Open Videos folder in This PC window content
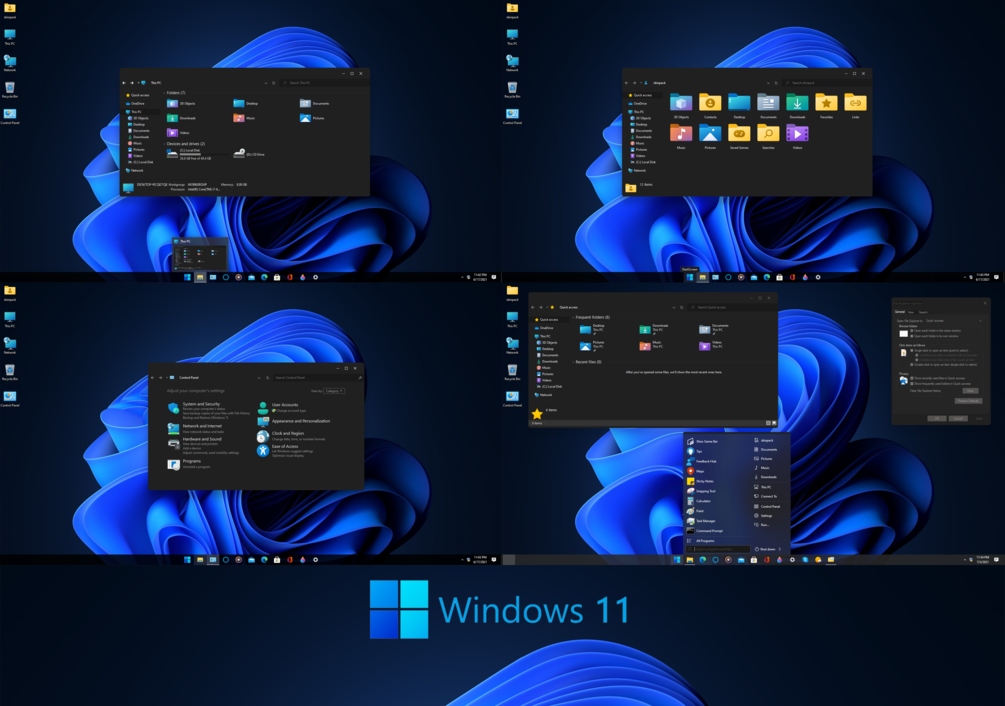Image resolution: width=1005 pixels, height=706 pixels. (178, 133)
